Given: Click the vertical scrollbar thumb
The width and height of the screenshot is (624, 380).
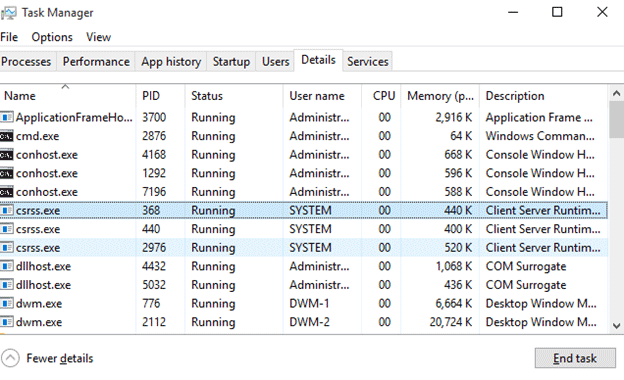Looking at the screenshot, I should (616, 120).
